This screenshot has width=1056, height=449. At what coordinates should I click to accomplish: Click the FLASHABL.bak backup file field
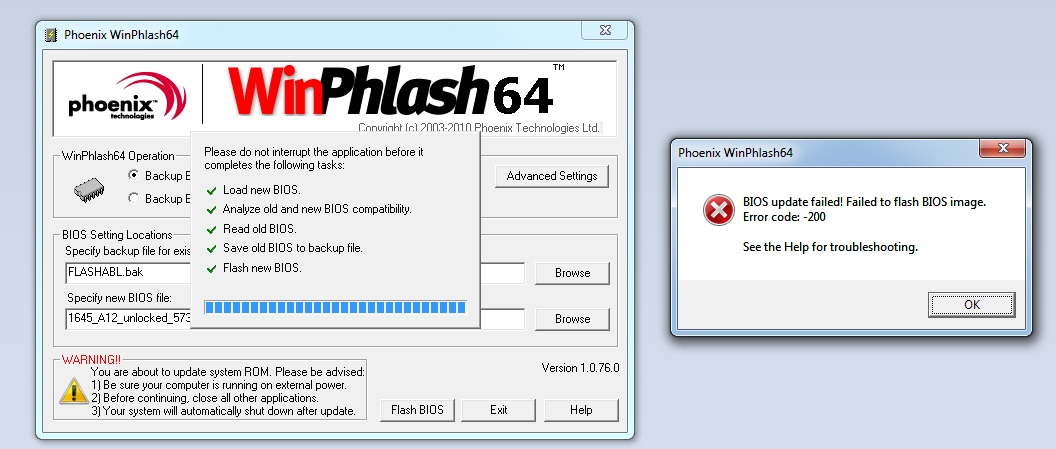128,273
